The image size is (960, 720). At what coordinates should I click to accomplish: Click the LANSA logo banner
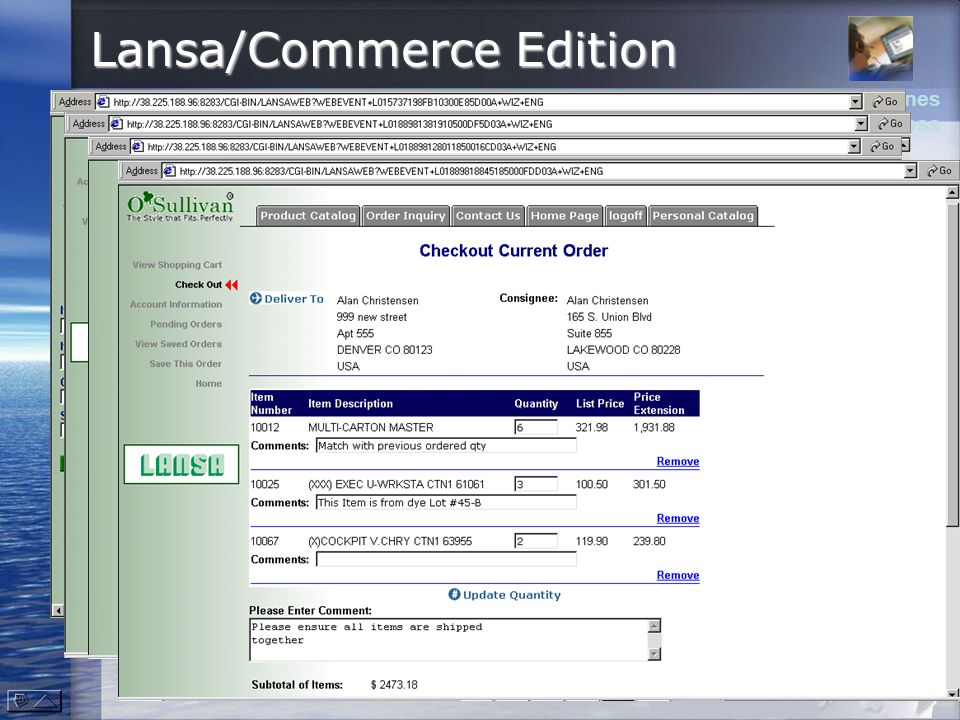(181, 465)
